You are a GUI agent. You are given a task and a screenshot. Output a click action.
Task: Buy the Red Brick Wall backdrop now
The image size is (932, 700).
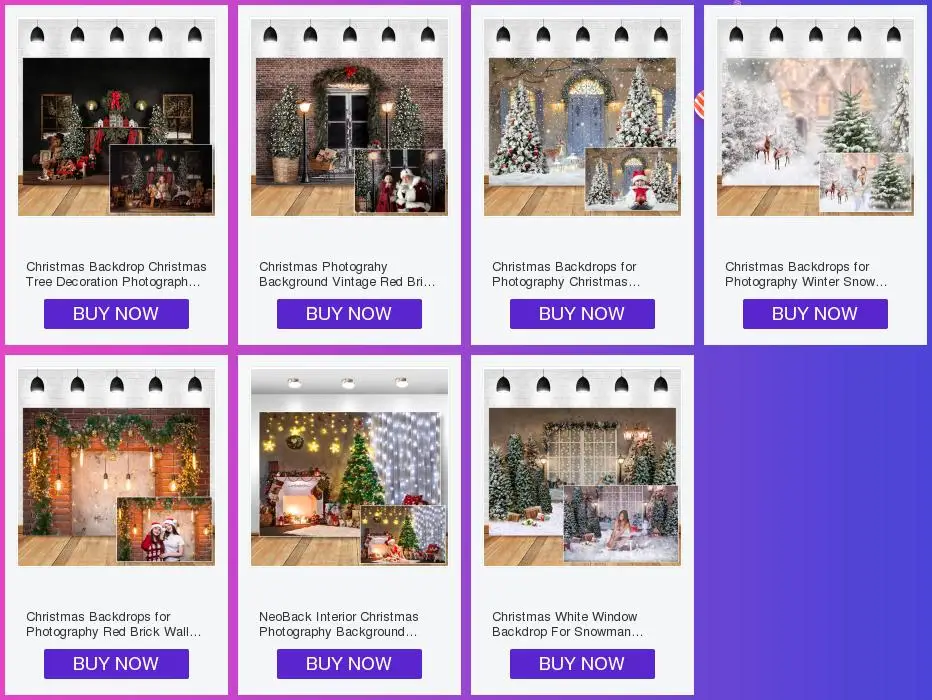pos(116,664)
